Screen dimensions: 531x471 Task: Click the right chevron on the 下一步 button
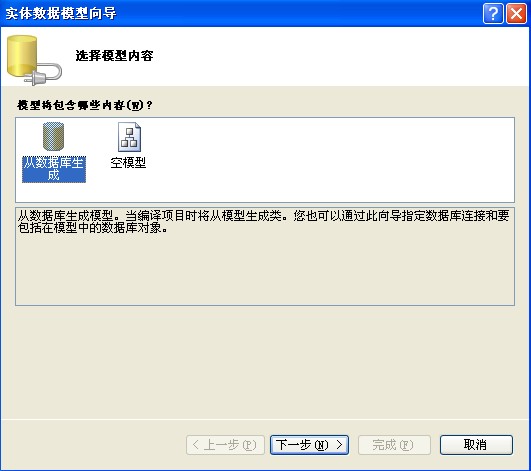tap(339, 445)
